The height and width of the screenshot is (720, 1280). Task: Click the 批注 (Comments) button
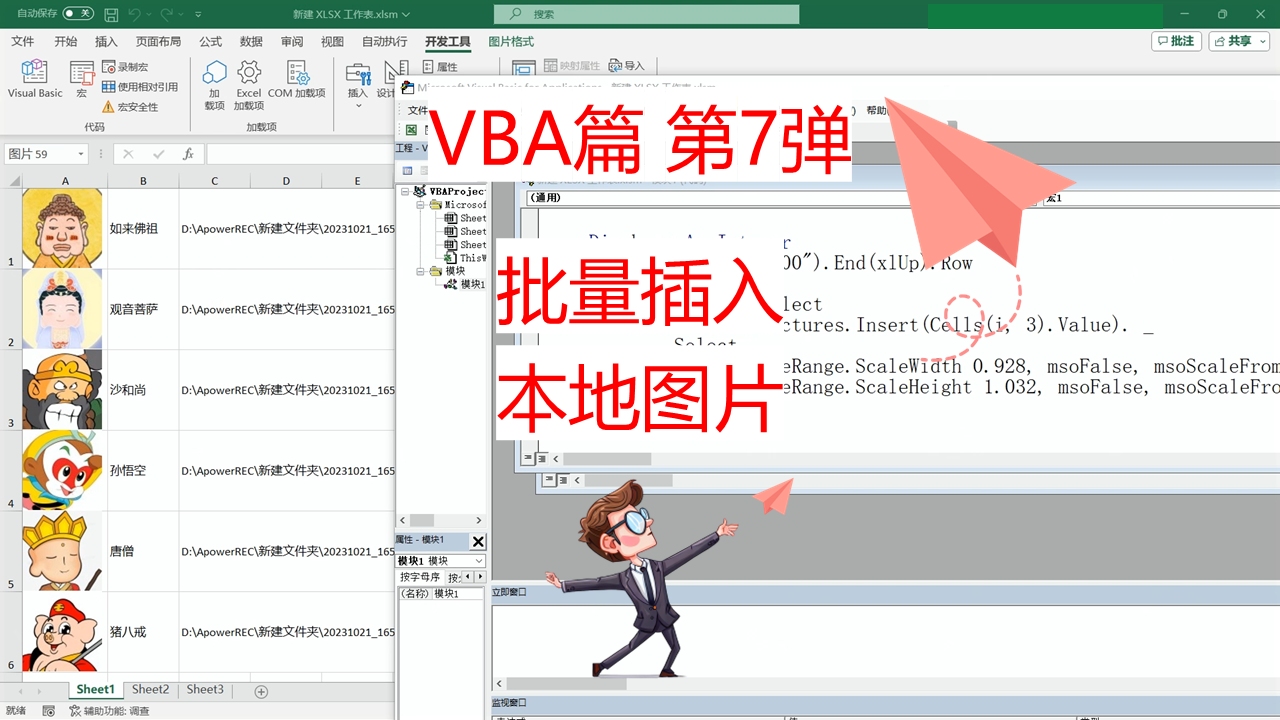[x=1177, y=41]
